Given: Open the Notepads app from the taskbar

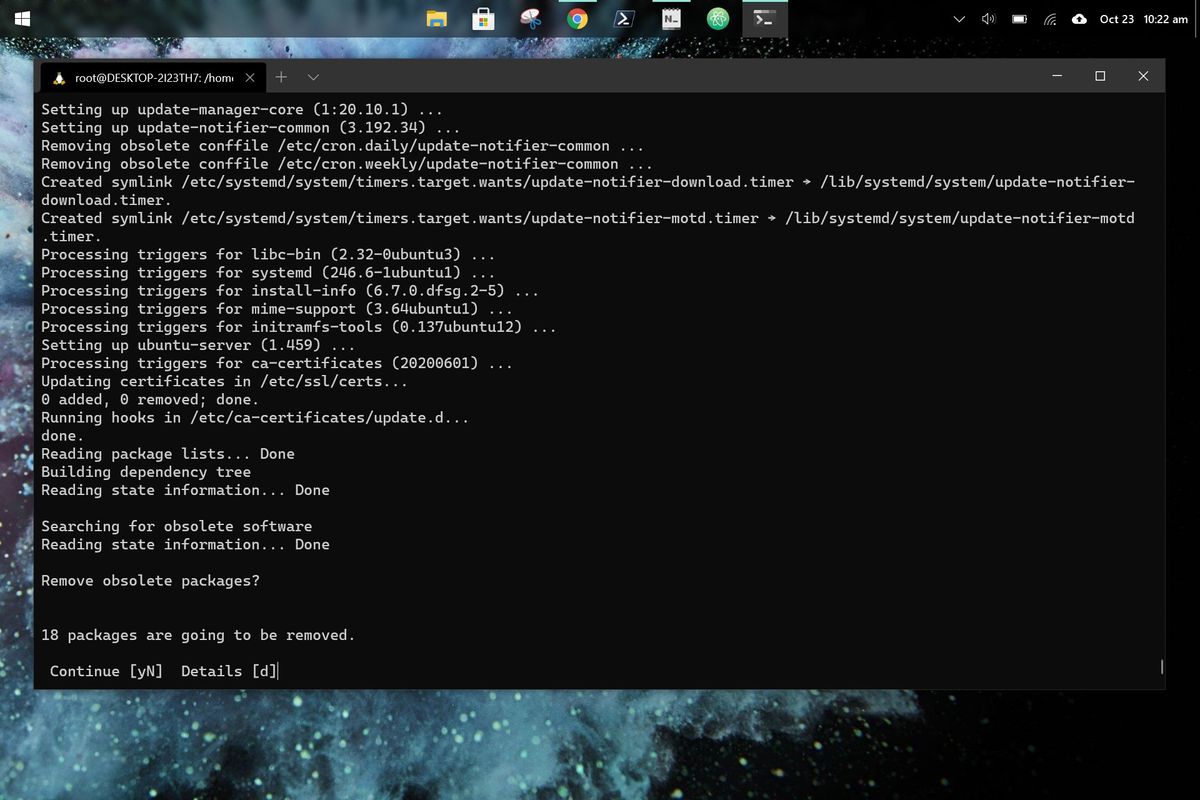Looking at the screenshot, I should [x=671, y=17].
